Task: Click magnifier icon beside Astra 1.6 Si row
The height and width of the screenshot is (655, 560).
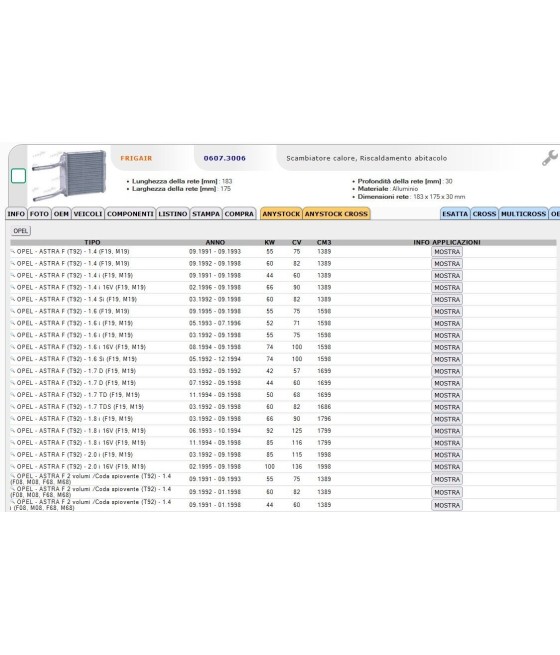Action: pos(13,358)
